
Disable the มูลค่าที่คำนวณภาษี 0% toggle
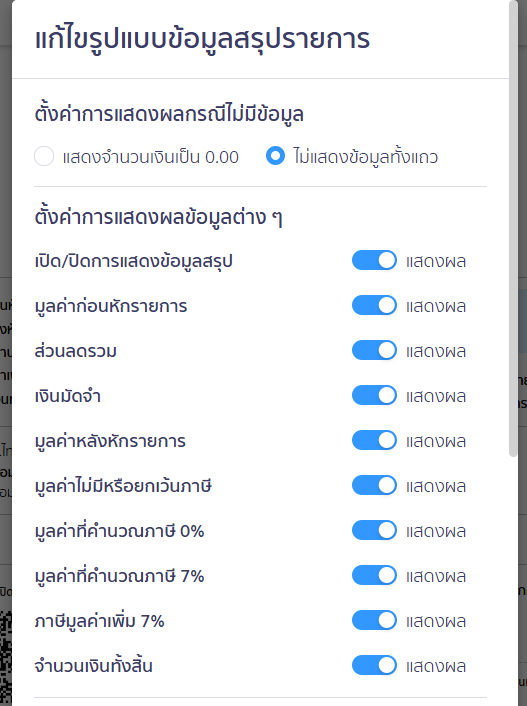(374, 531)
